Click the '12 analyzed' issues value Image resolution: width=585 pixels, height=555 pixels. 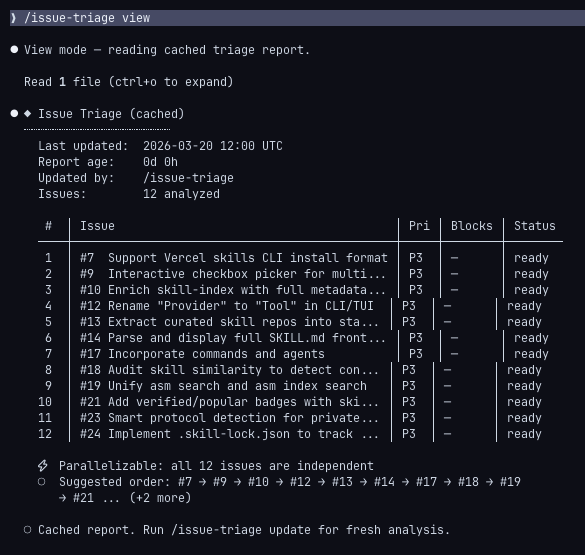(x=181, y=194)
